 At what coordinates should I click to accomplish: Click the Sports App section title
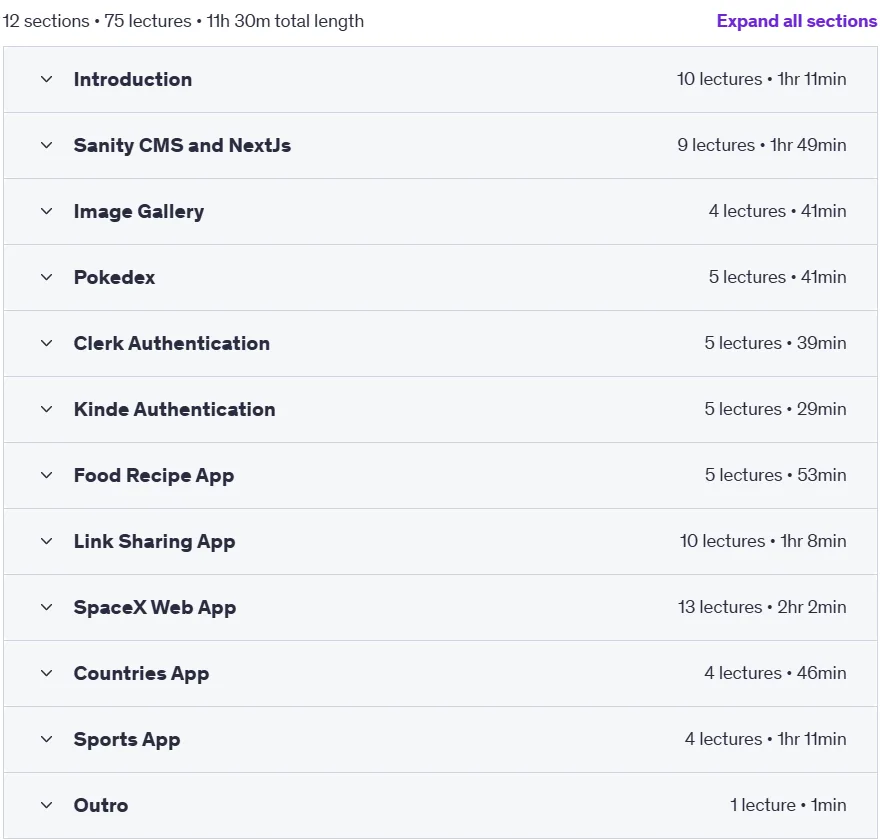click(127, 740)
